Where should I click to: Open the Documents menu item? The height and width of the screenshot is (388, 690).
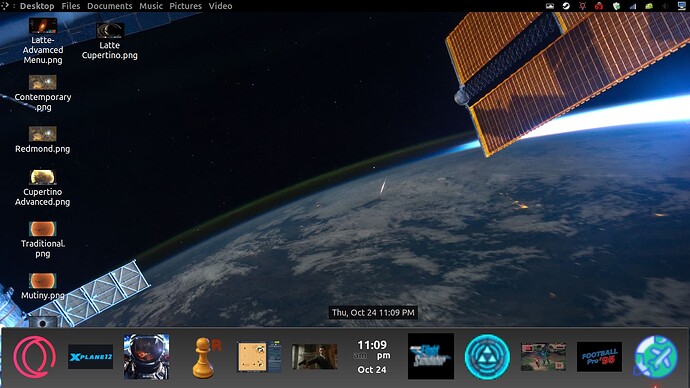pyautogui.click(x=110, y=6)
